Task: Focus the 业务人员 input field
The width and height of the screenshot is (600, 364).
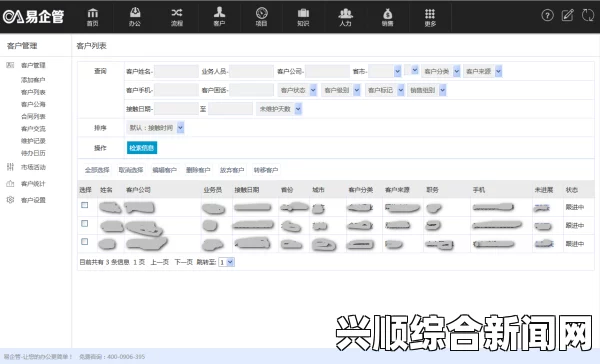Action: [251, 71]
